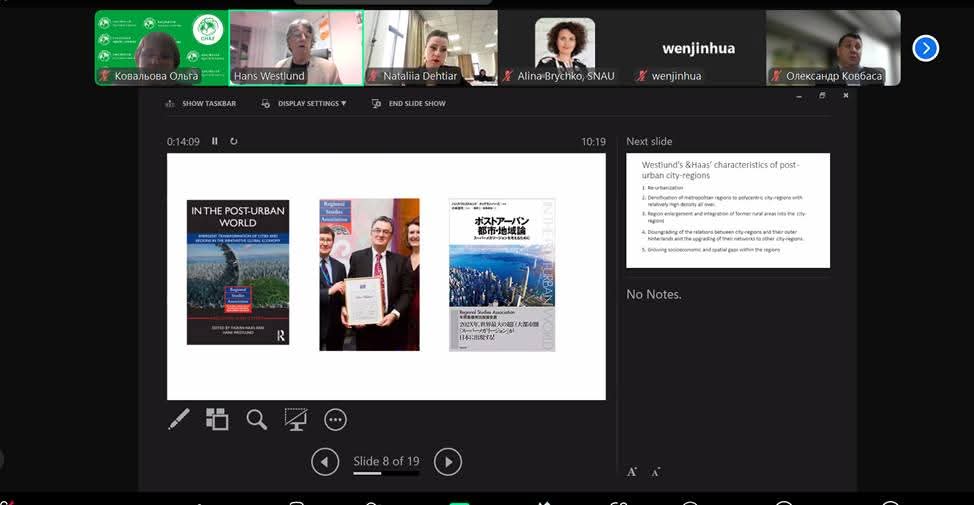Image resolution: width=974 pixels, height=505 pixels.
Task: Increase the notes text size
Action: tap(632, 472)
